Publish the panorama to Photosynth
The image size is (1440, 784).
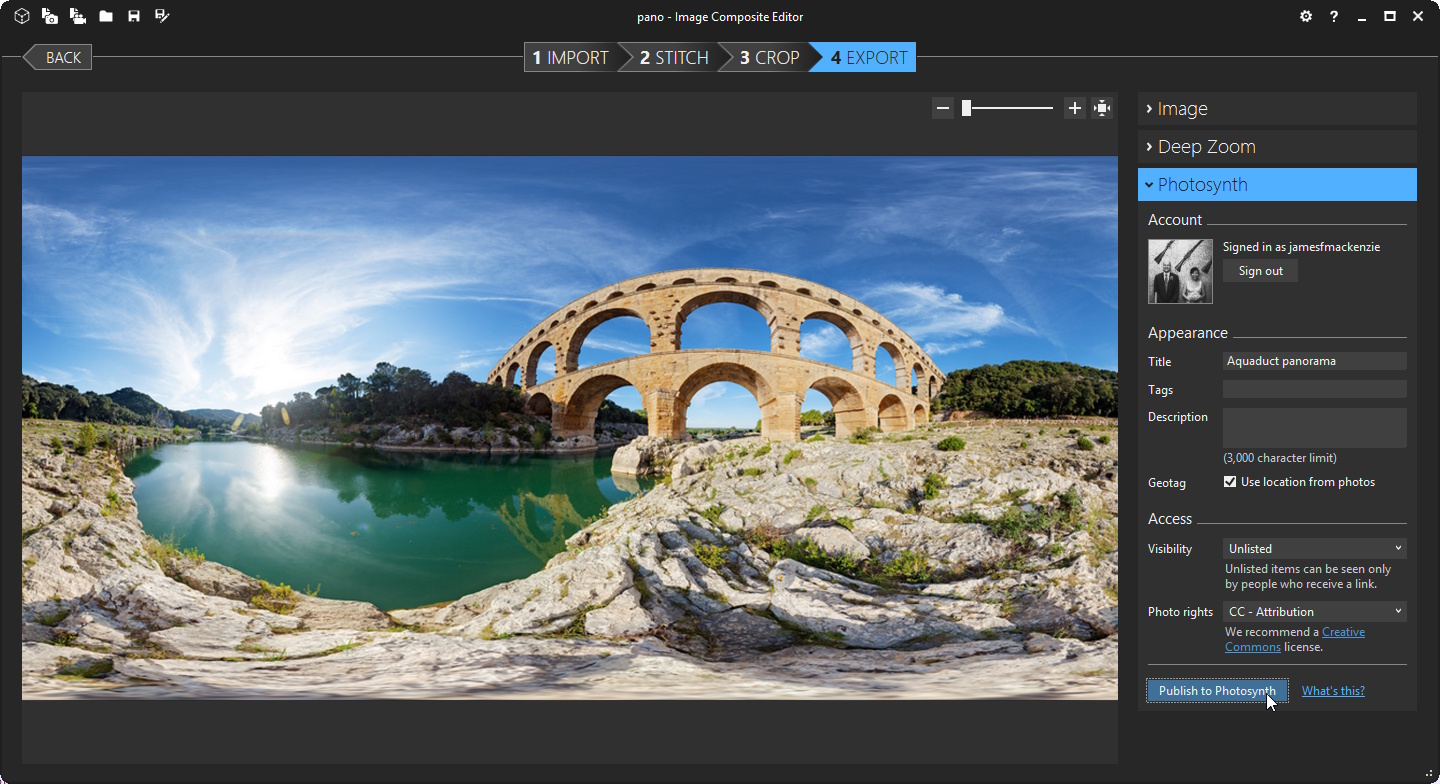point(1216,690)
